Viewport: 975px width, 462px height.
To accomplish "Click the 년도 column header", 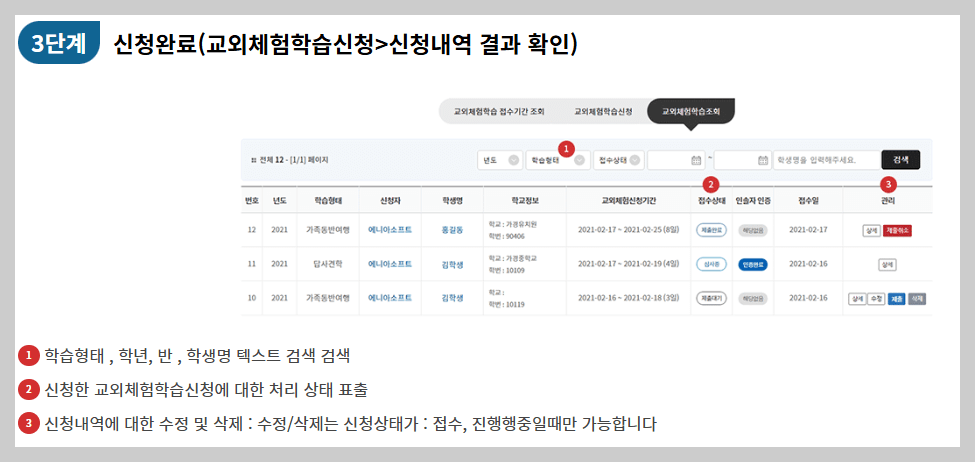I will coord(279,201).
